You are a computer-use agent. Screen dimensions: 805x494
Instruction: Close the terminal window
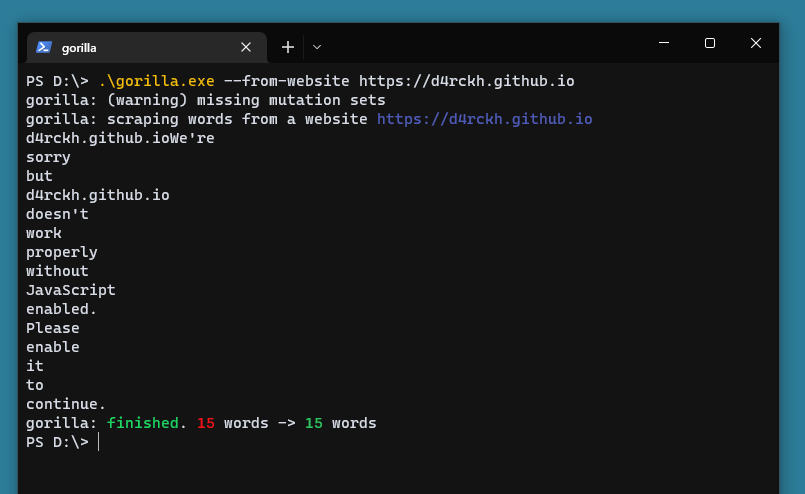pos(756,43)
